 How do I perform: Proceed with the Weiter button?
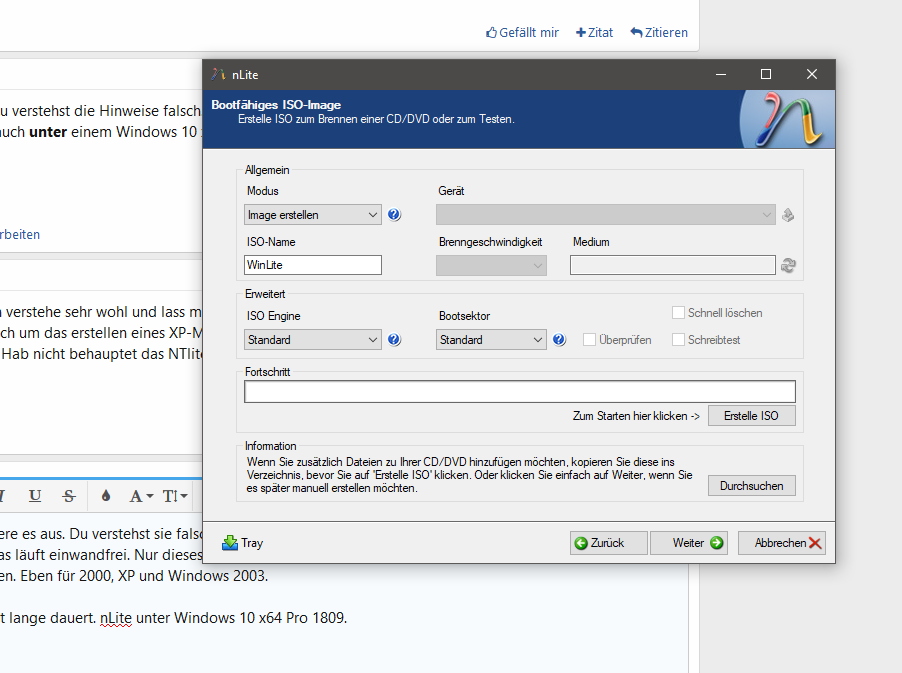click(689, 542)
